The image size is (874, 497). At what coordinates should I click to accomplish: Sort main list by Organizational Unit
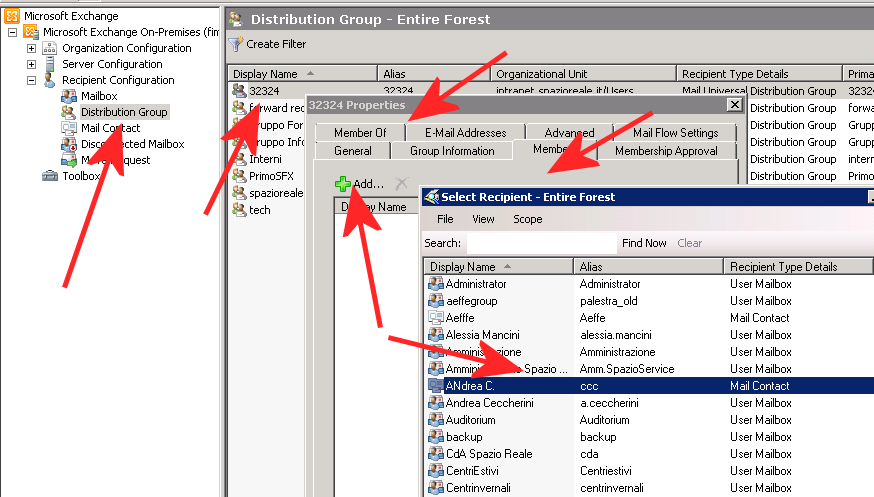coord(584,74)
